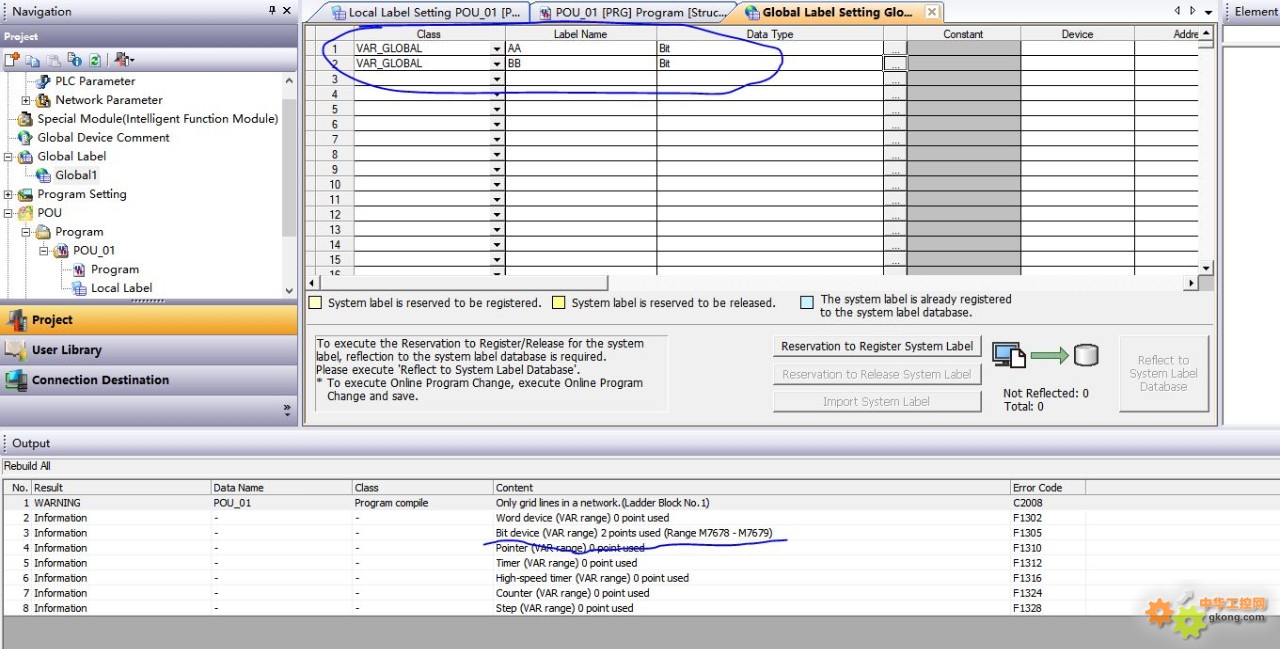Pin the Navigation panel with pushpin icon
Screen dimensions: 1280x649
coord(272,11)
